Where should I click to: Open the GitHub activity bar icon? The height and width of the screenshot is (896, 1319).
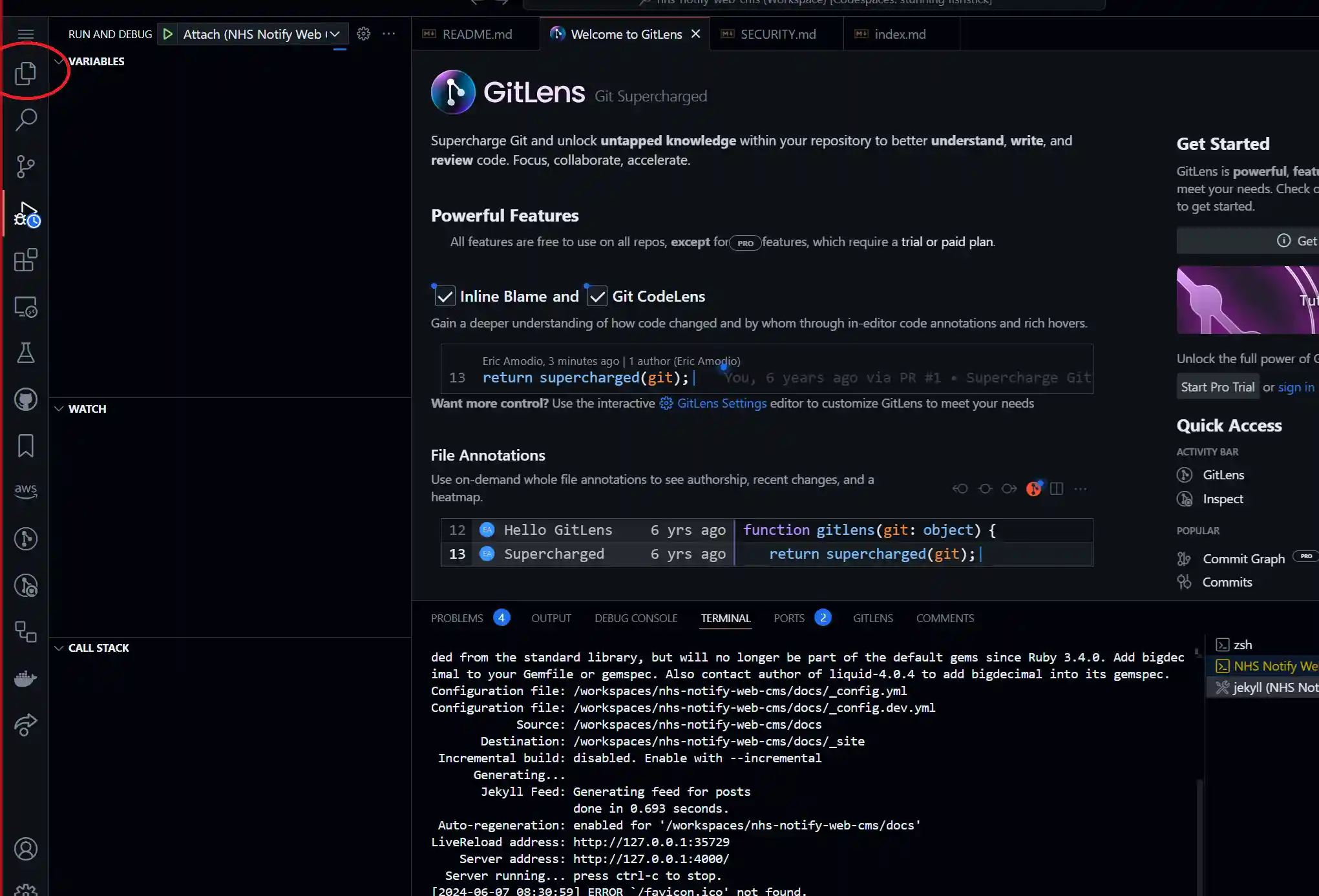pos(26,400)
